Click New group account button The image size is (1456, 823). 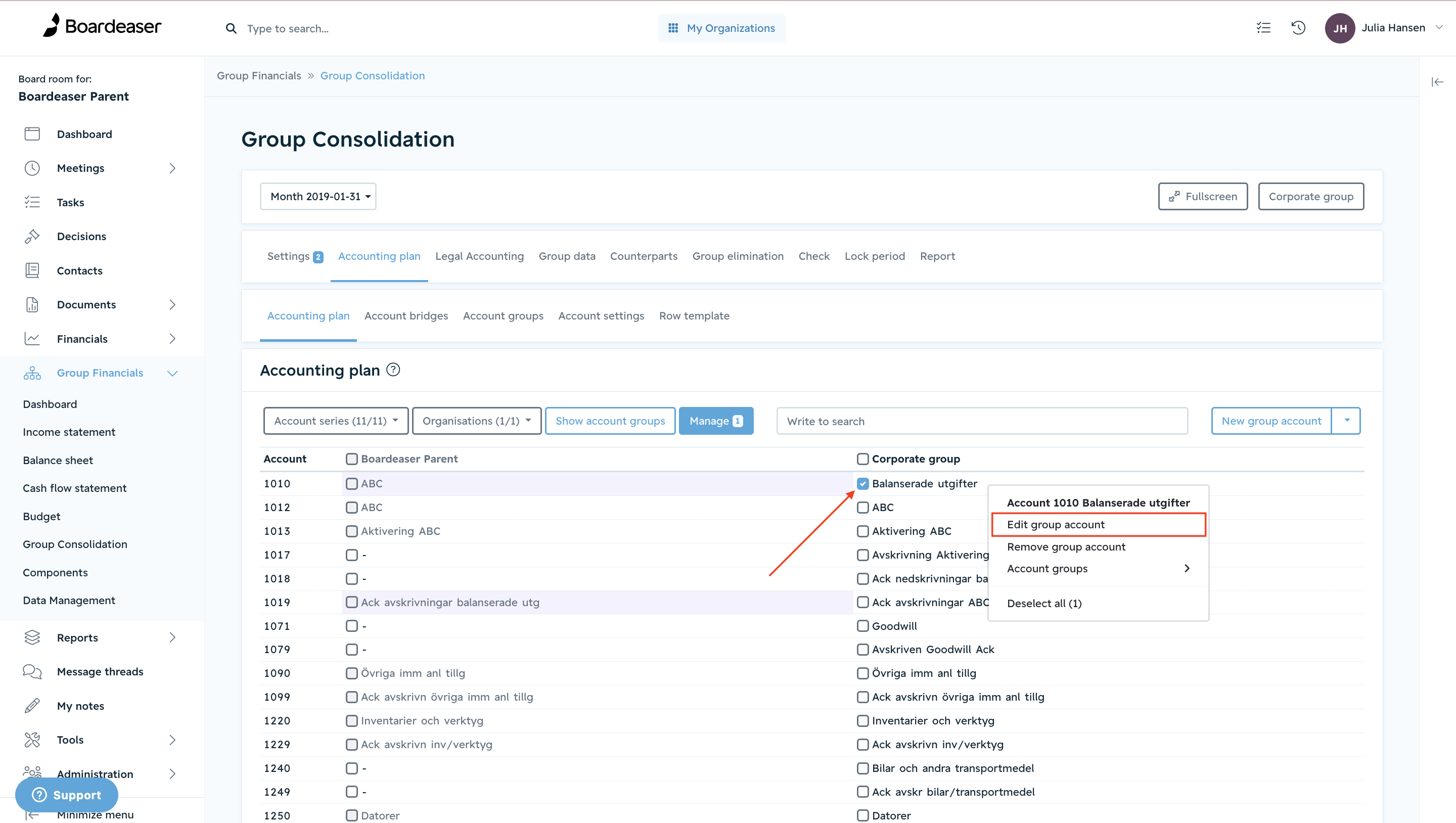[x=1271, y=421]
